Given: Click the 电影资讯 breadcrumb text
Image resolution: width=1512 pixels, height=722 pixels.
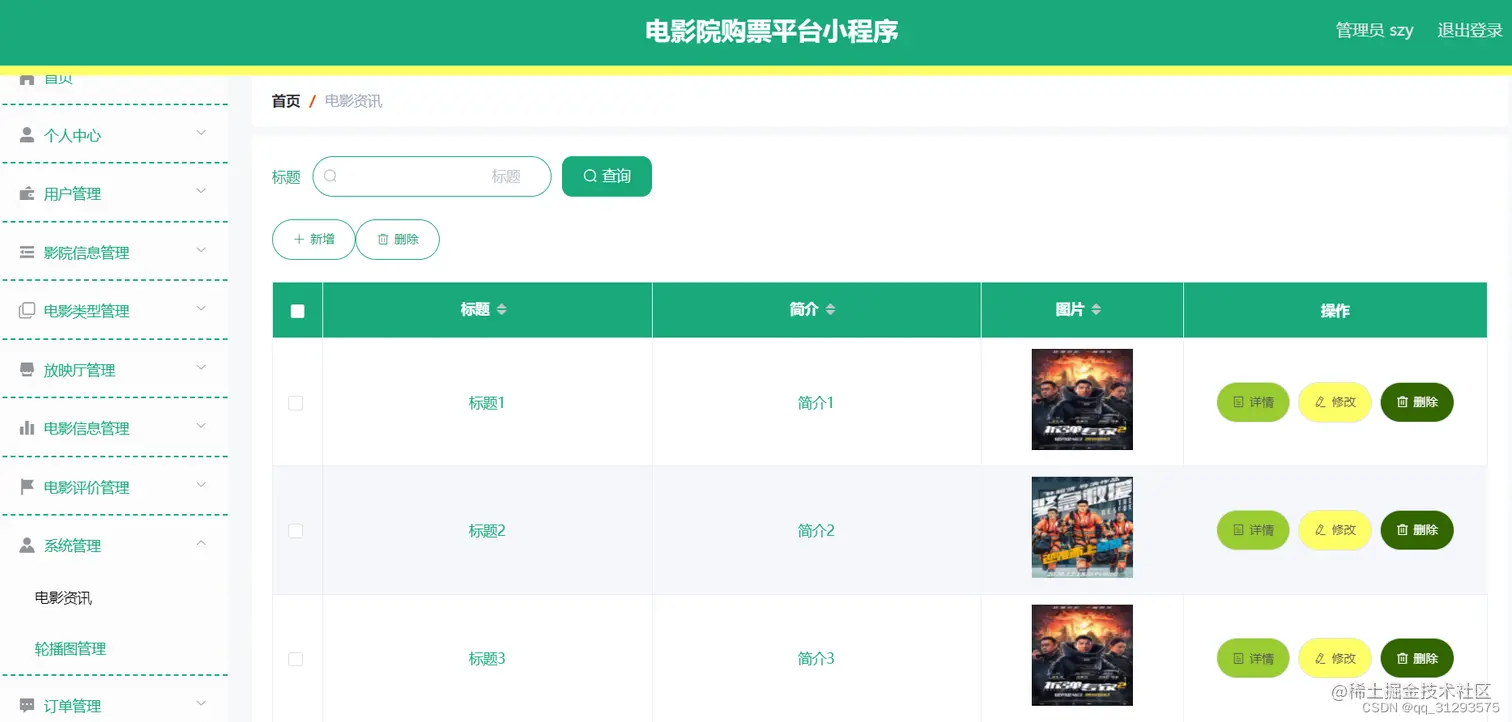Looking at the screenshot, I should point(353,101).
